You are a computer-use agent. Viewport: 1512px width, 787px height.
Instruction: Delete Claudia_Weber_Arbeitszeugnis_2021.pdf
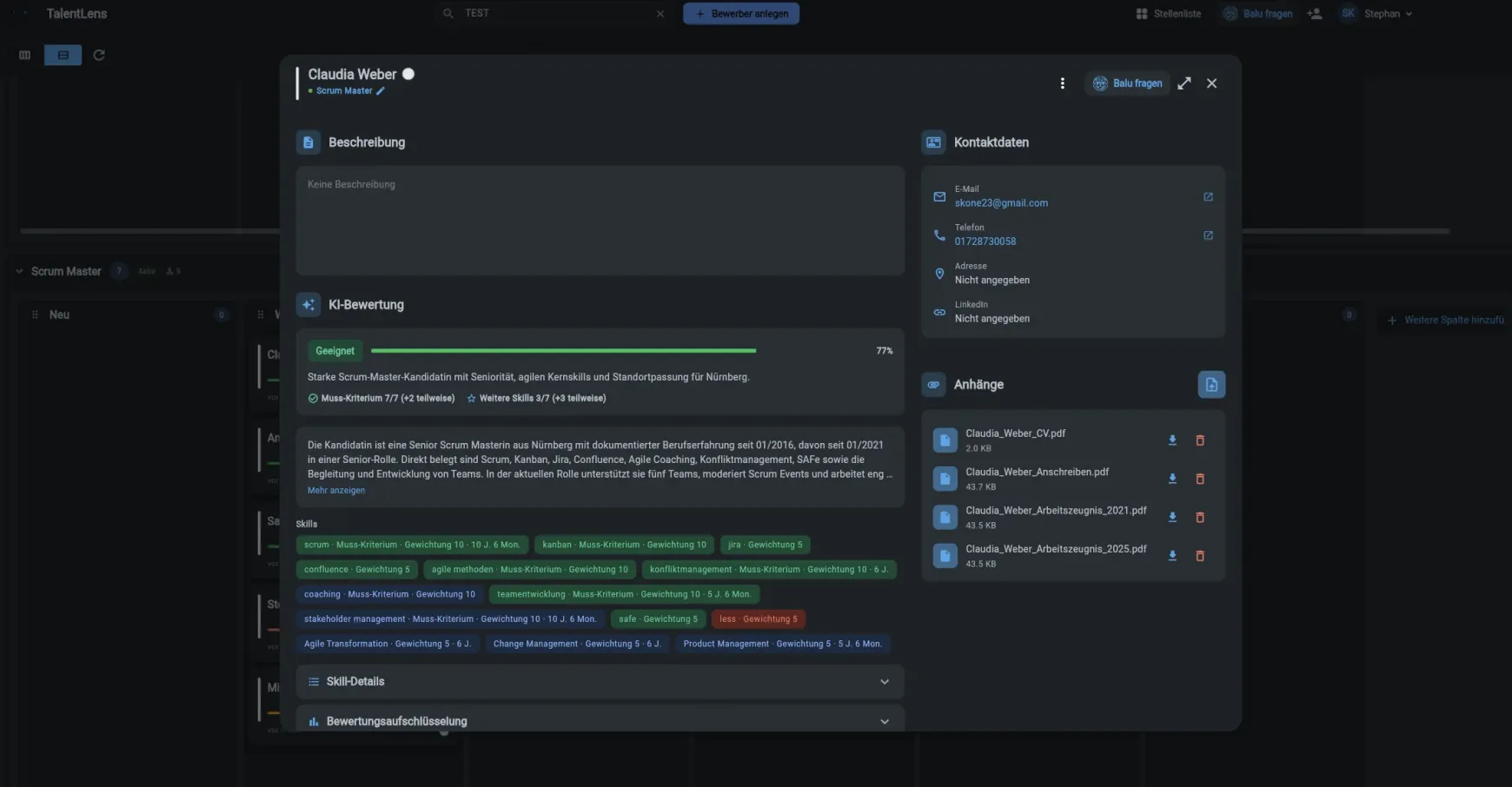coord(1200,517)
